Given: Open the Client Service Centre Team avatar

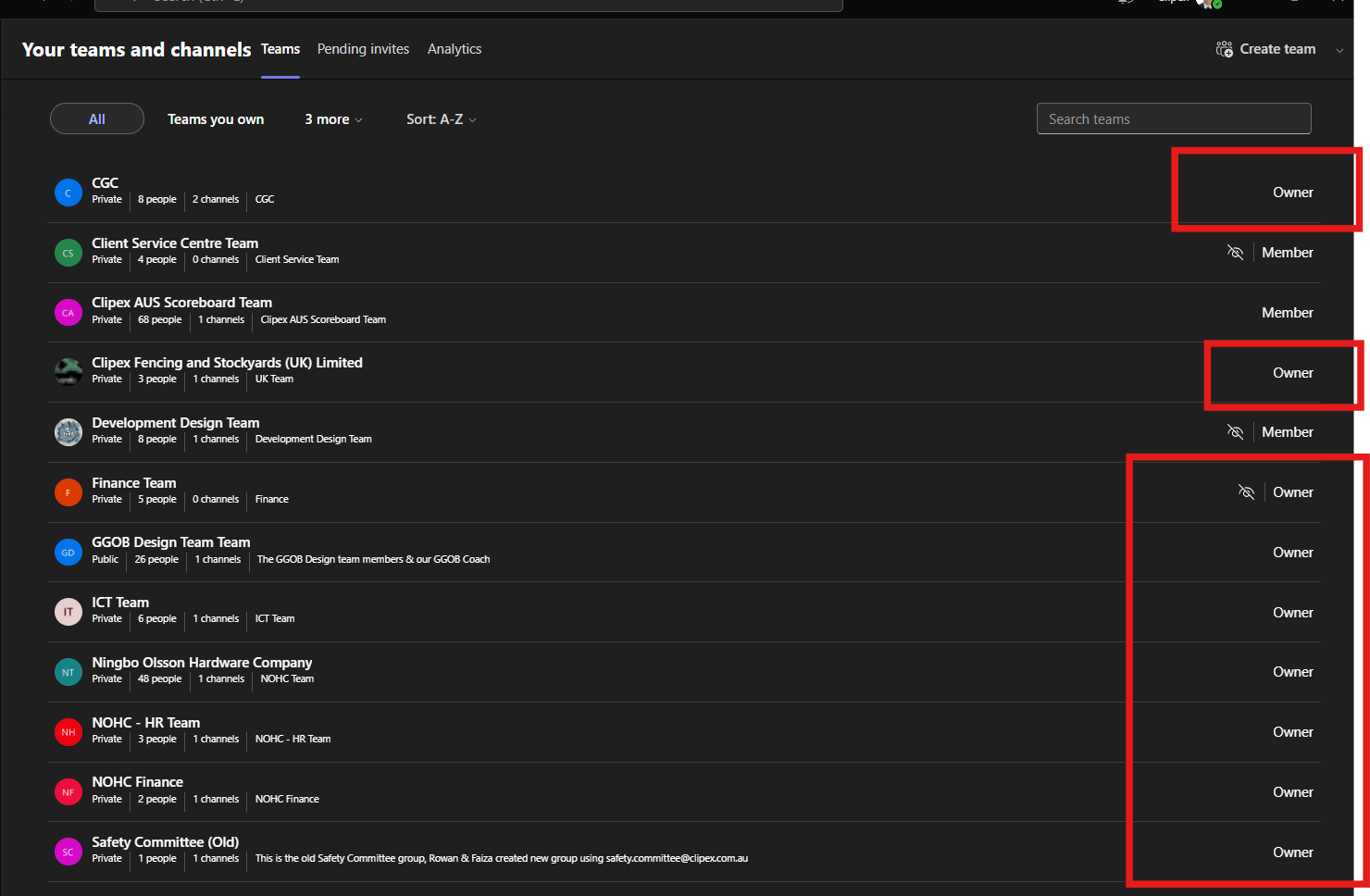Looking at the screenshot, I should pyautogui.click(x=68, y=253).
